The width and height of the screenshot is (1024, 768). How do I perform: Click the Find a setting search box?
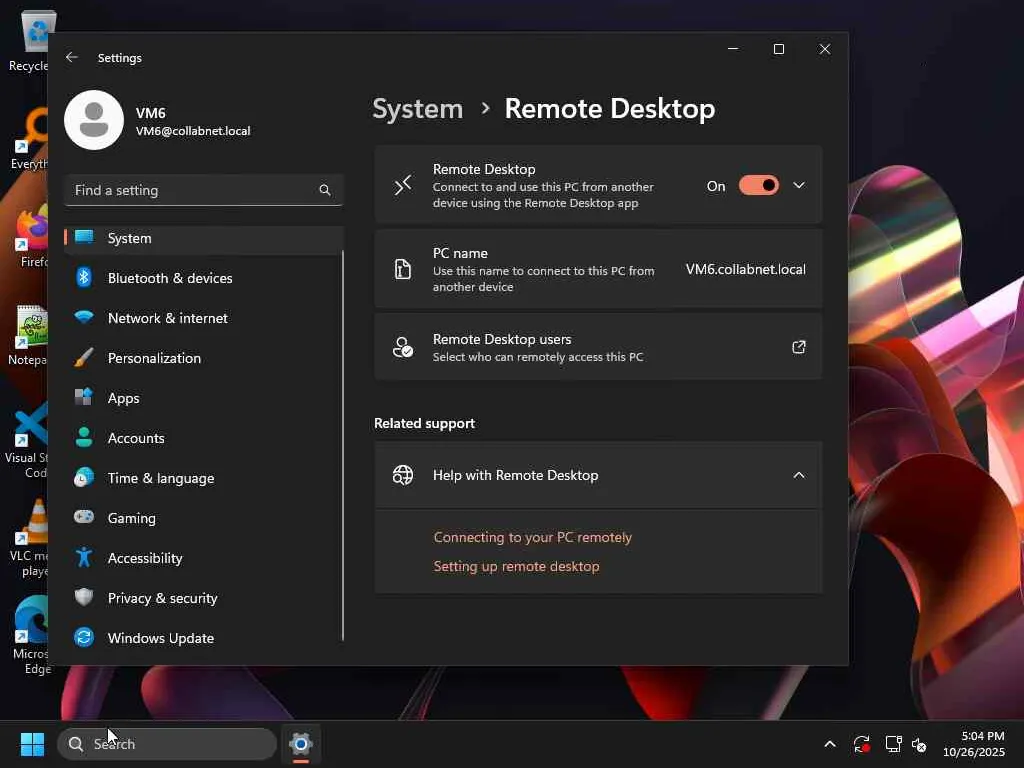pyautogui.click(x=204, y=190)
